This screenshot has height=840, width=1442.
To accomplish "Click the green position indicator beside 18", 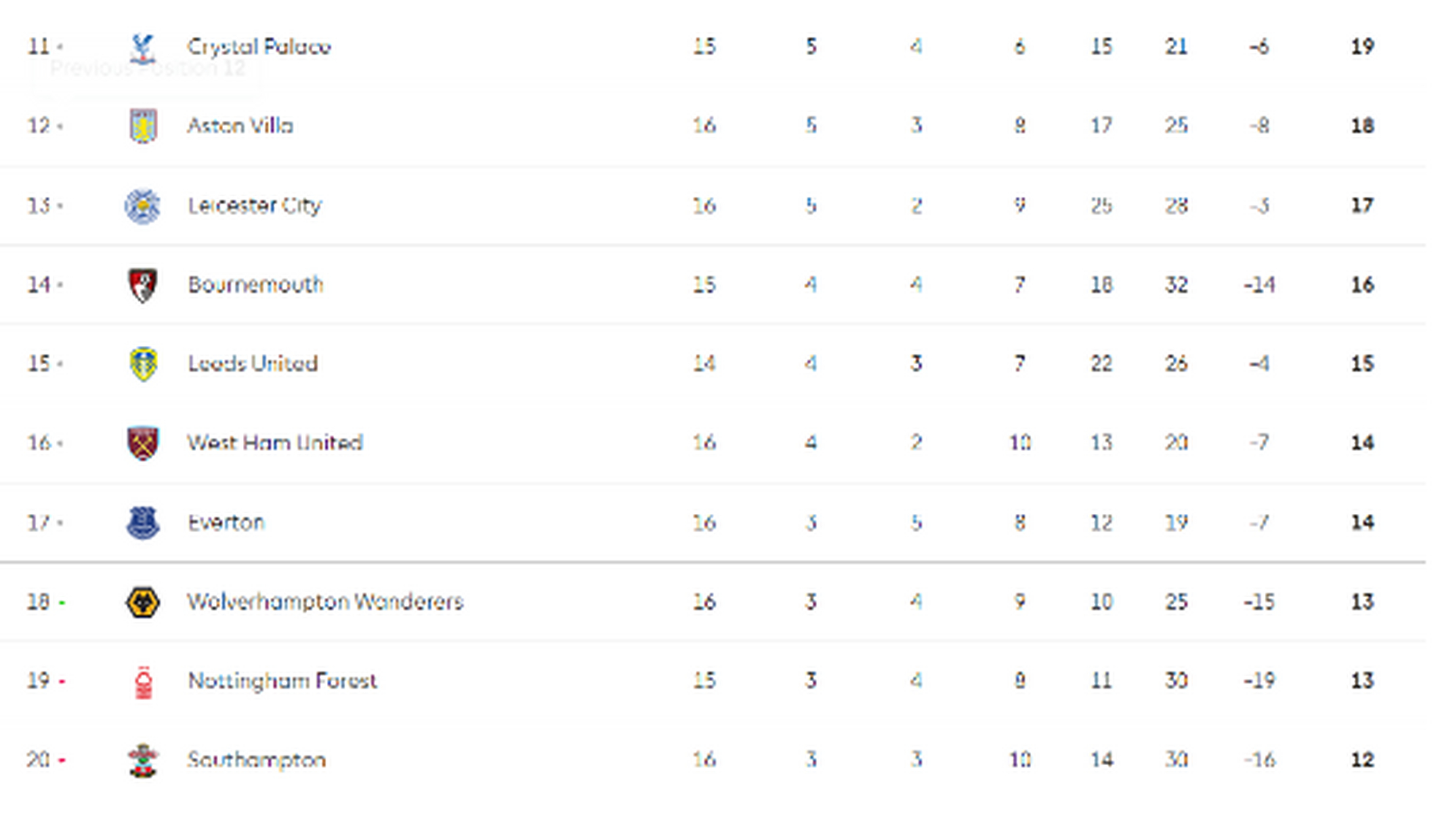I will pos(62,602).
